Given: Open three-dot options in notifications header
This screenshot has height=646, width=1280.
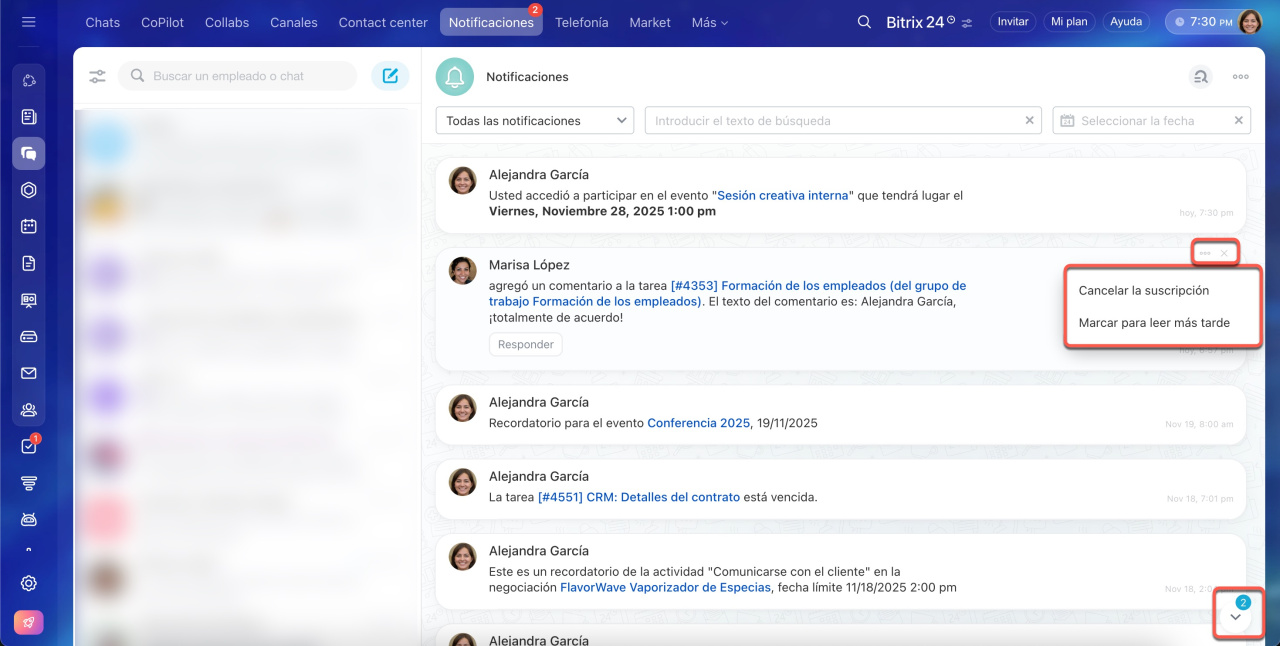Looking at the screenshot, I should tap(1240, 77).
